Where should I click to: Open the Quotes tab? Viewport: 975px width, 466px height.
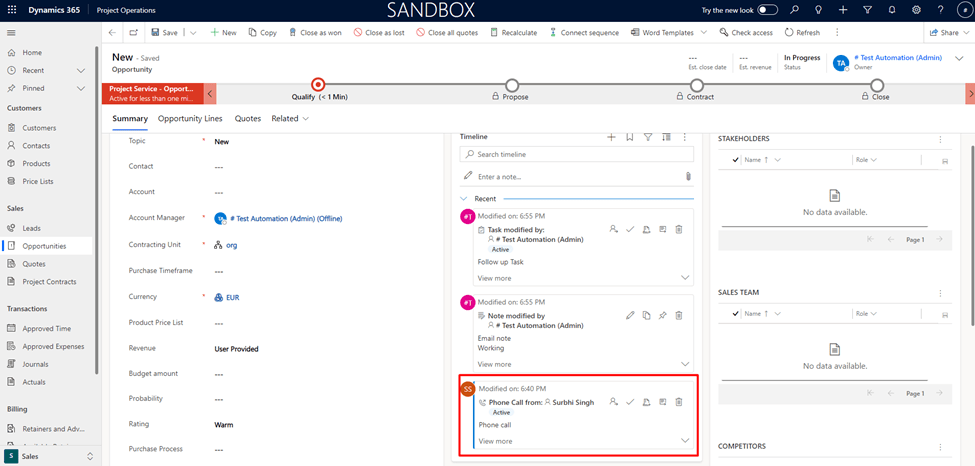tap(247, 119)
